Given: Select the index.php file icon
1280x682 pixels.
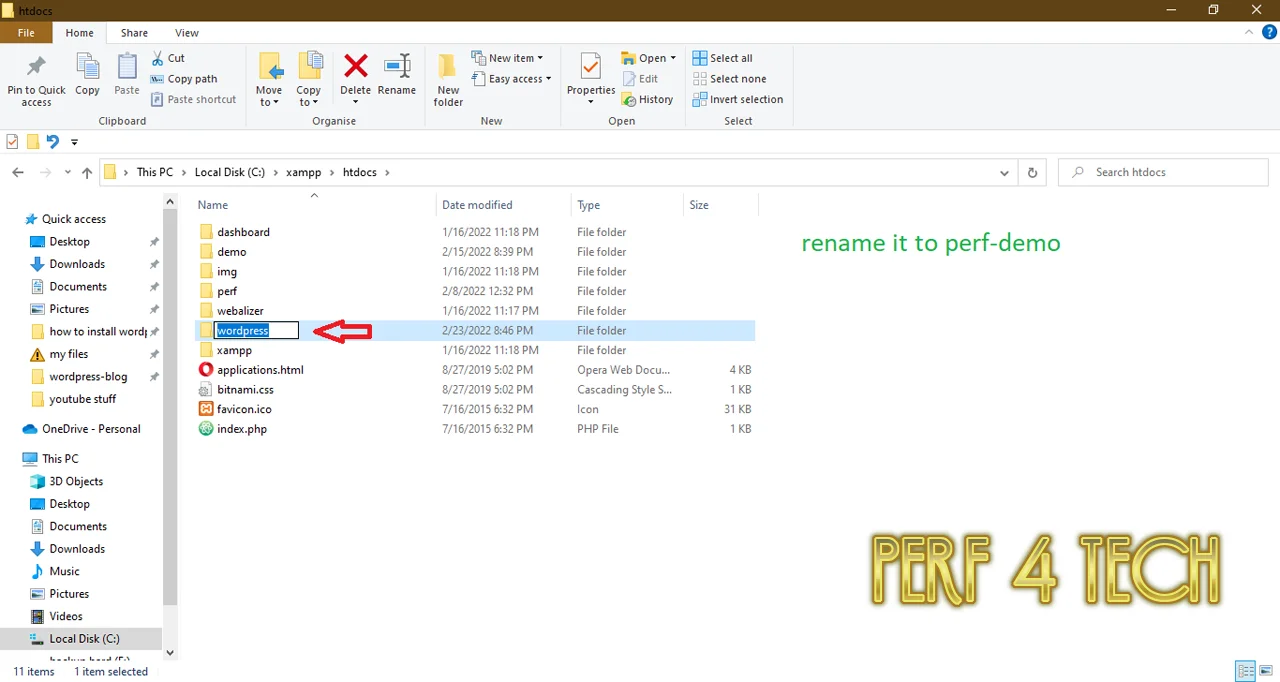Looking at the screenshot, I should point(206,429).
